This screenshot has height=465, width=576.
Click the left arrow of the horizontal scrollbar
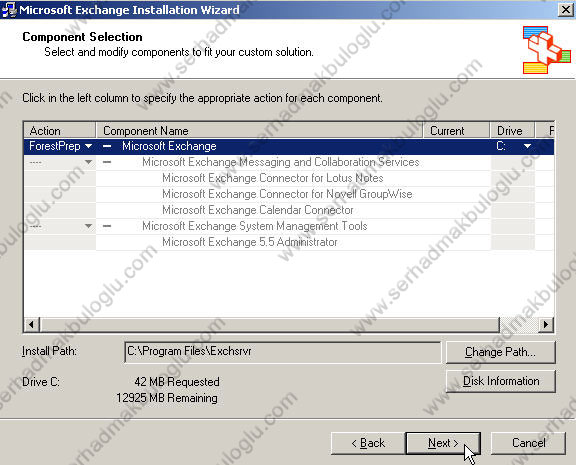click(32, 325)
